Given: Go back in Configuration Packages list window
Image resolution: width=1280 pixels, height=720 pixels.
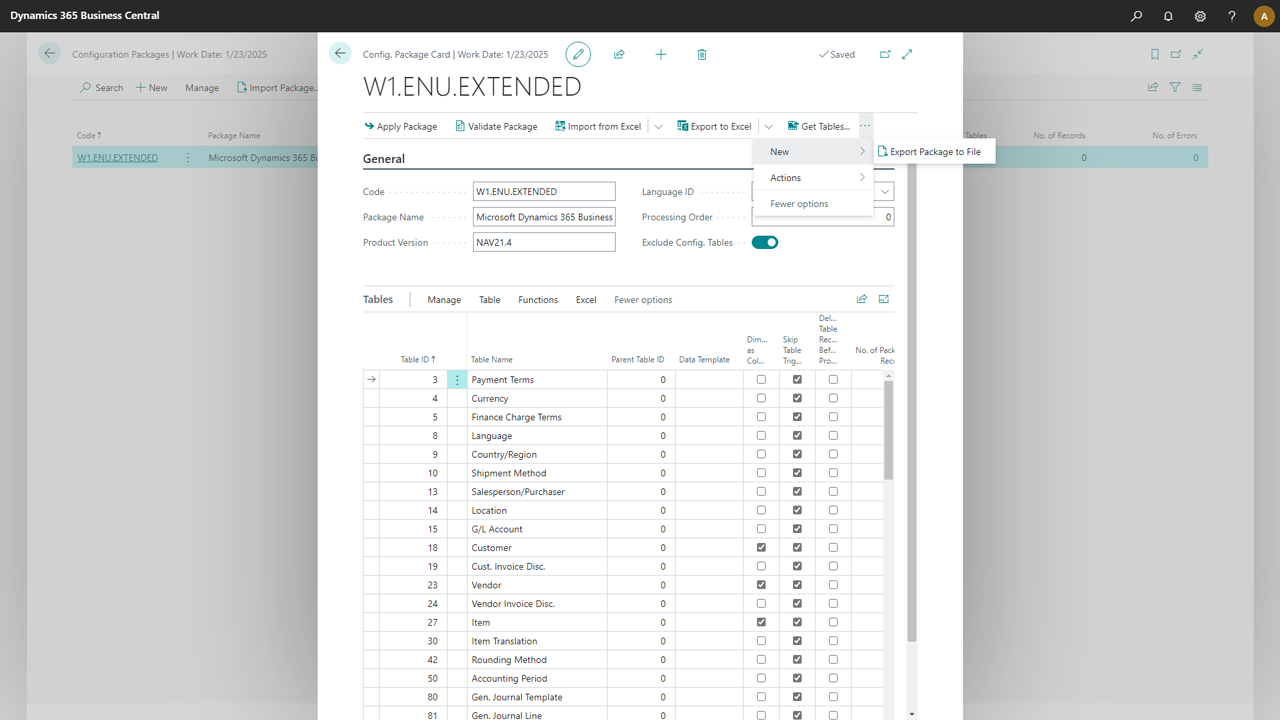Looking at the screenshot, I should (x=49, y=54).
